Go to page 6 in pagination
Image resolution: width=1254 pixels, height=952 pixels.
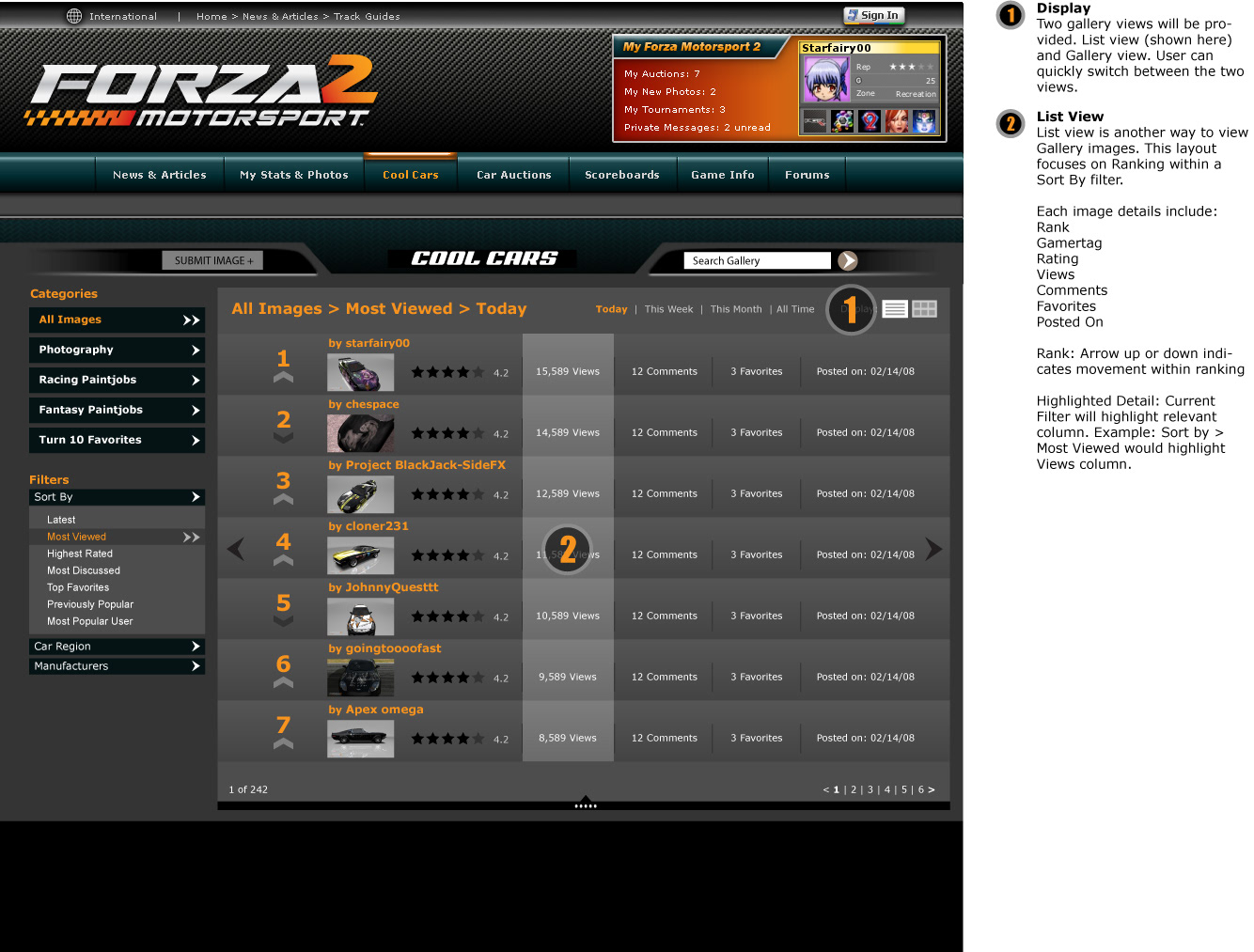(x=921, y=789)
